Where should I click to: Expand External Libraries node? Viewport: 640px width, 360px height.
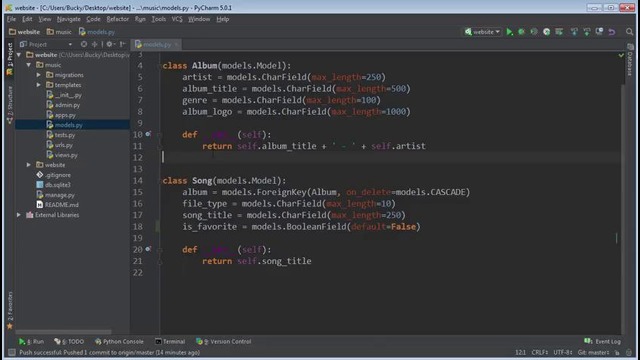coord(19,215)
